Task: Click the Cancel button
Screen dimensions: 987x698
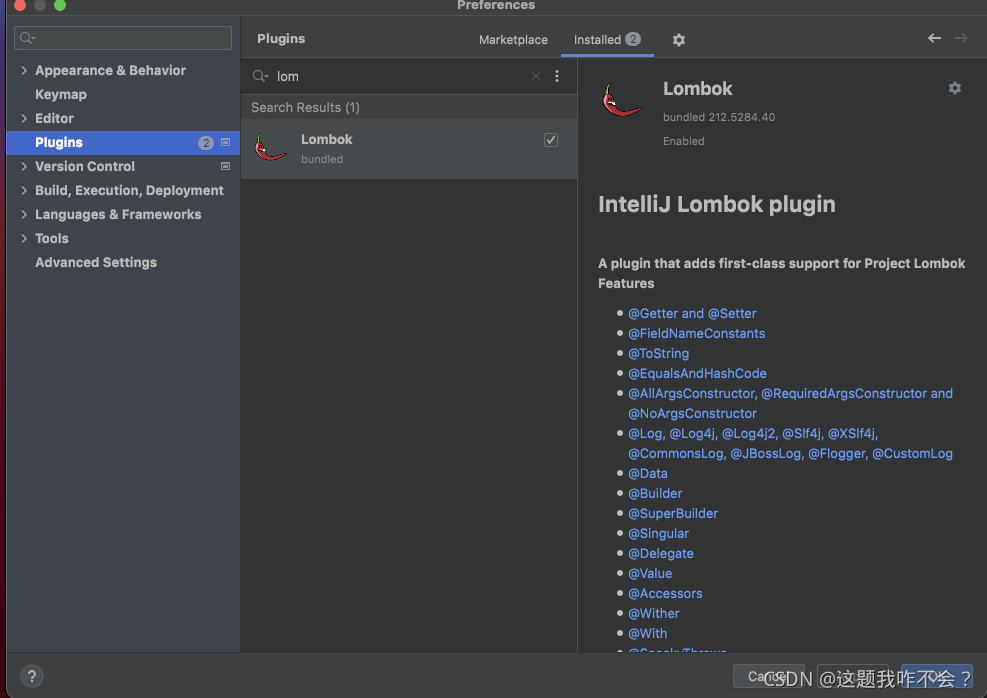Action: (x=769, y=677)
